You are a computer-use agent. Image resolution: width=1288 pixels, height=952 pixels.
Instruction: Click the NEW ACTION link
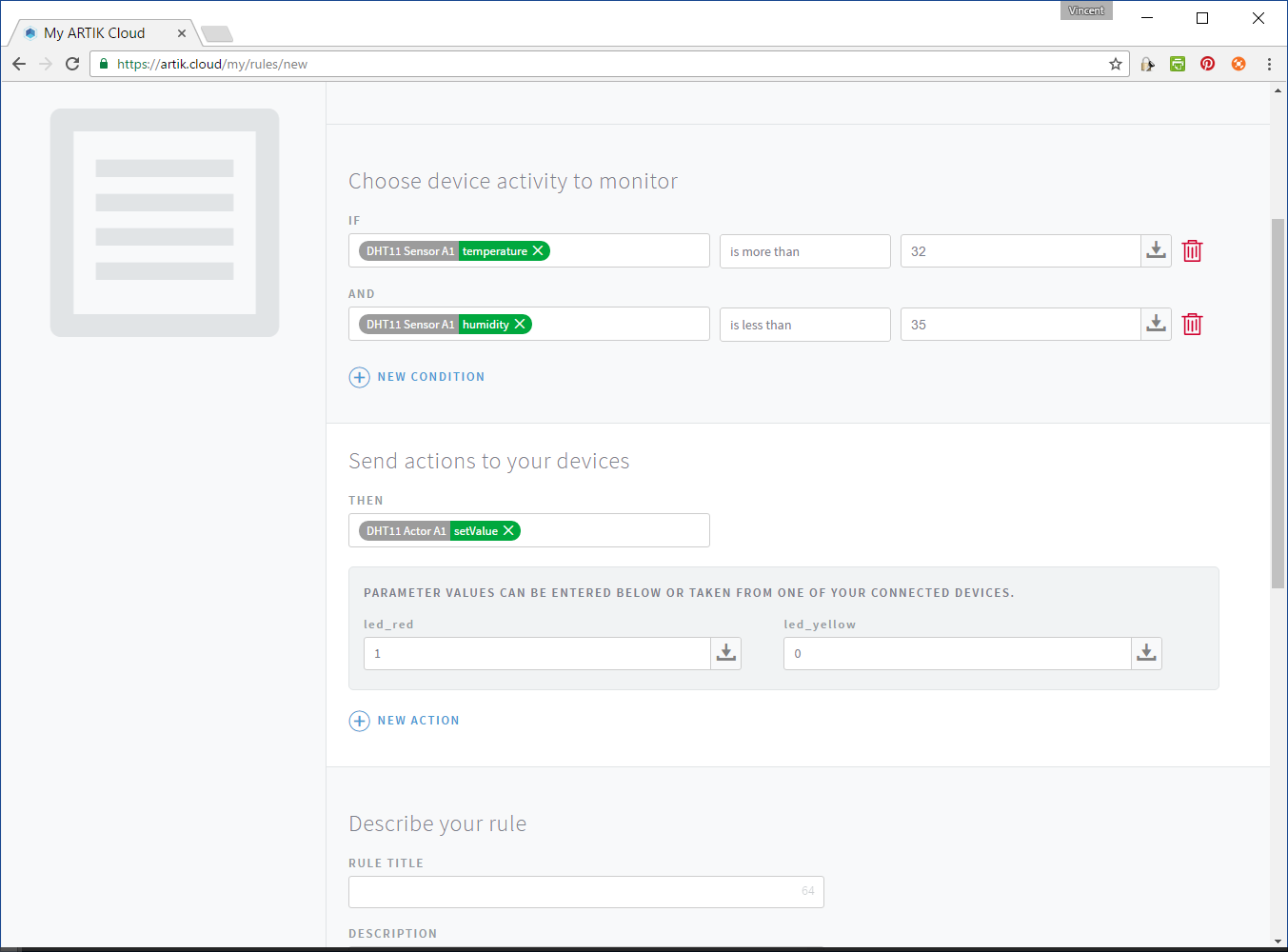point(419,721)
